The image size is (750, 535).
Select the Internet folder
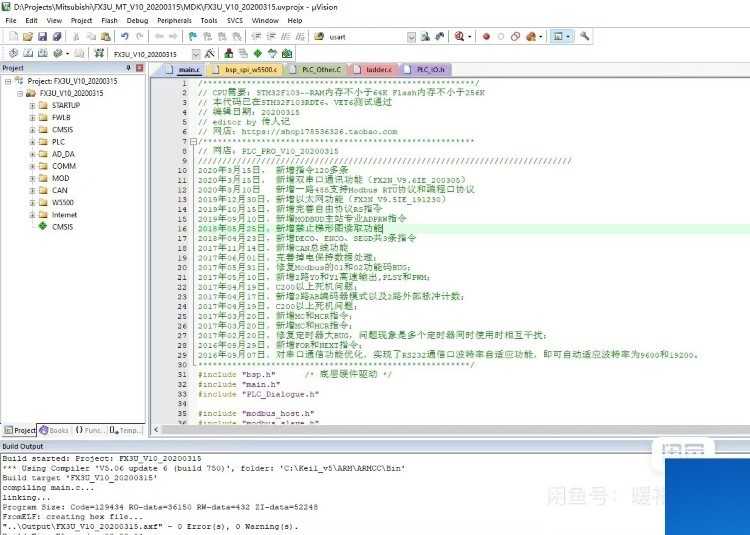click(x=65, y=215)
